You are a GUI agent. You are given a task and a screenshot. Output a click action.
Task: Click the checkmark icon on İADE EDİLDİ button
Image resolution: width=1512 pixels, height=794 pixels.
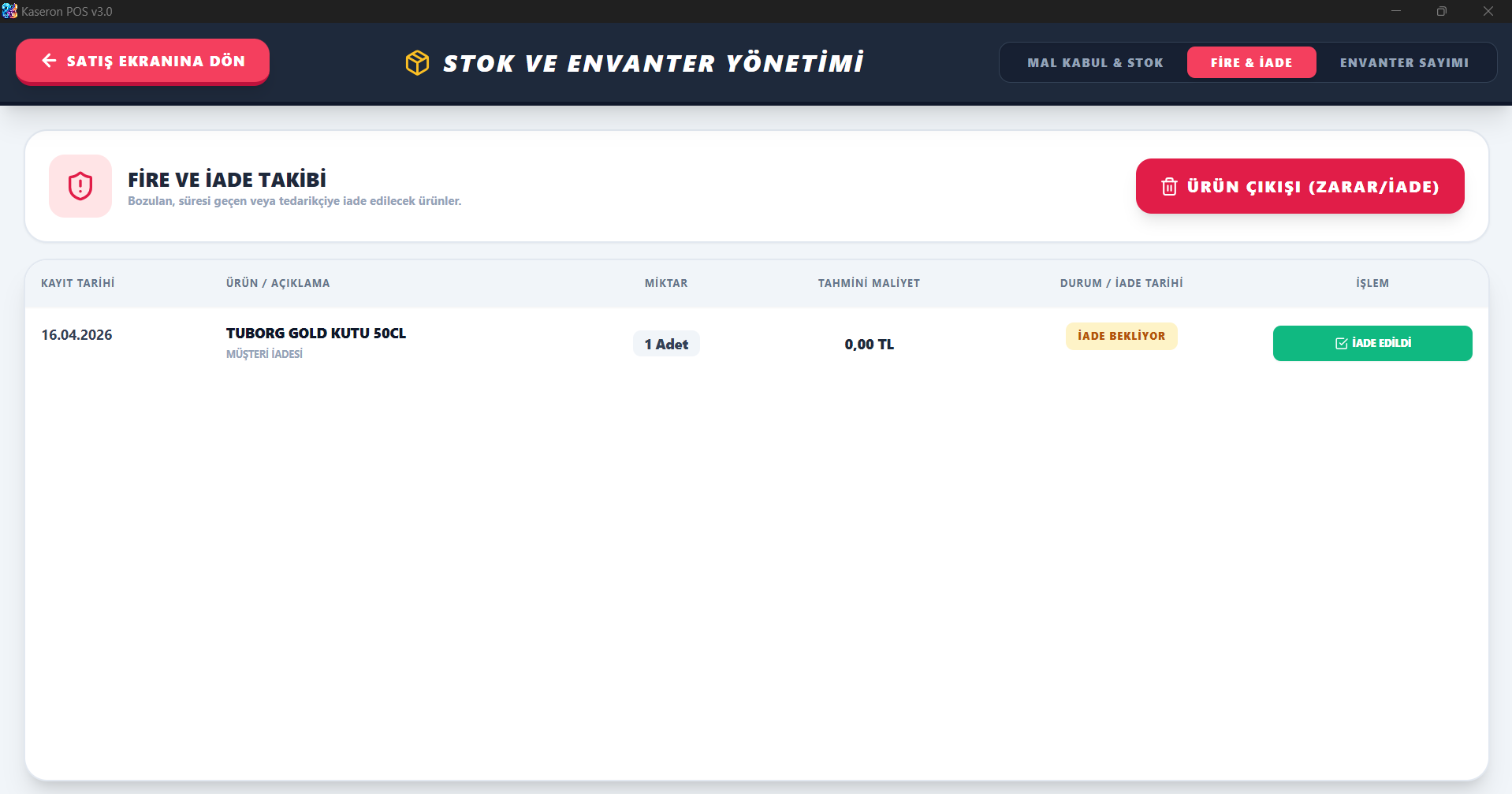[1341, 344]
